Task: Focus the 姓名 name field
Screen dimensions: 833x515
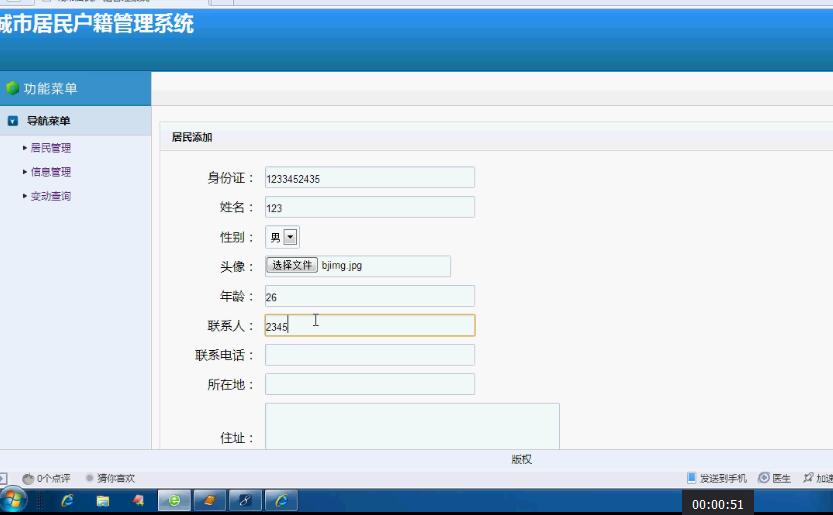Action: (370, 207)
